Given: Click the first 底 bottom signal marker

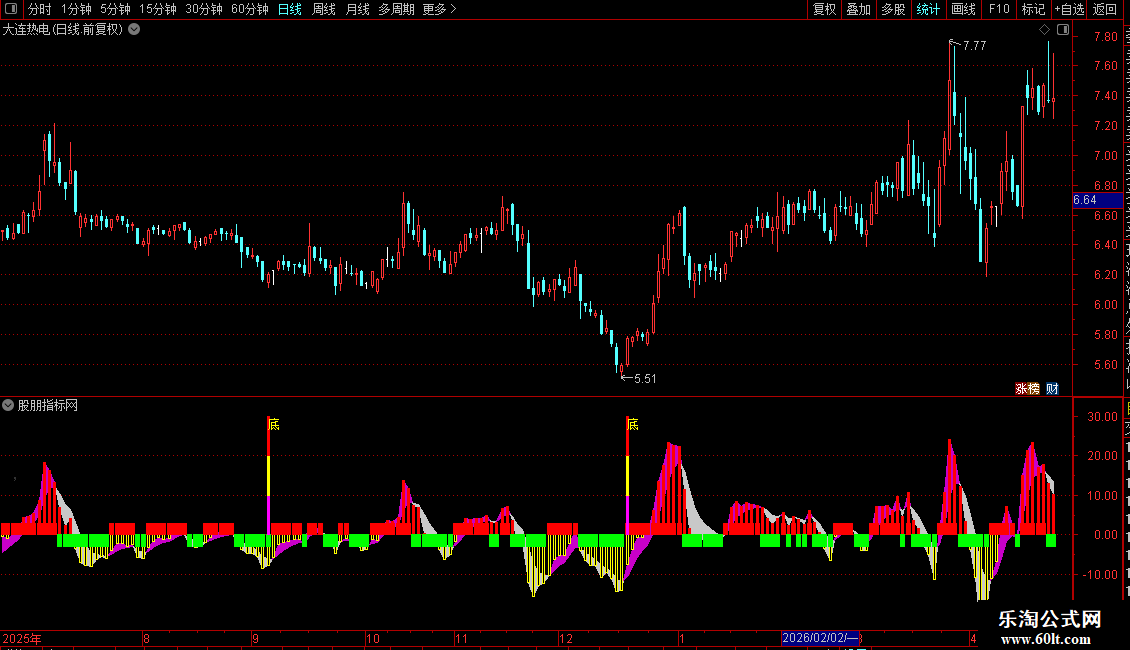Looking at the screenshot, I should coord(274,424).
